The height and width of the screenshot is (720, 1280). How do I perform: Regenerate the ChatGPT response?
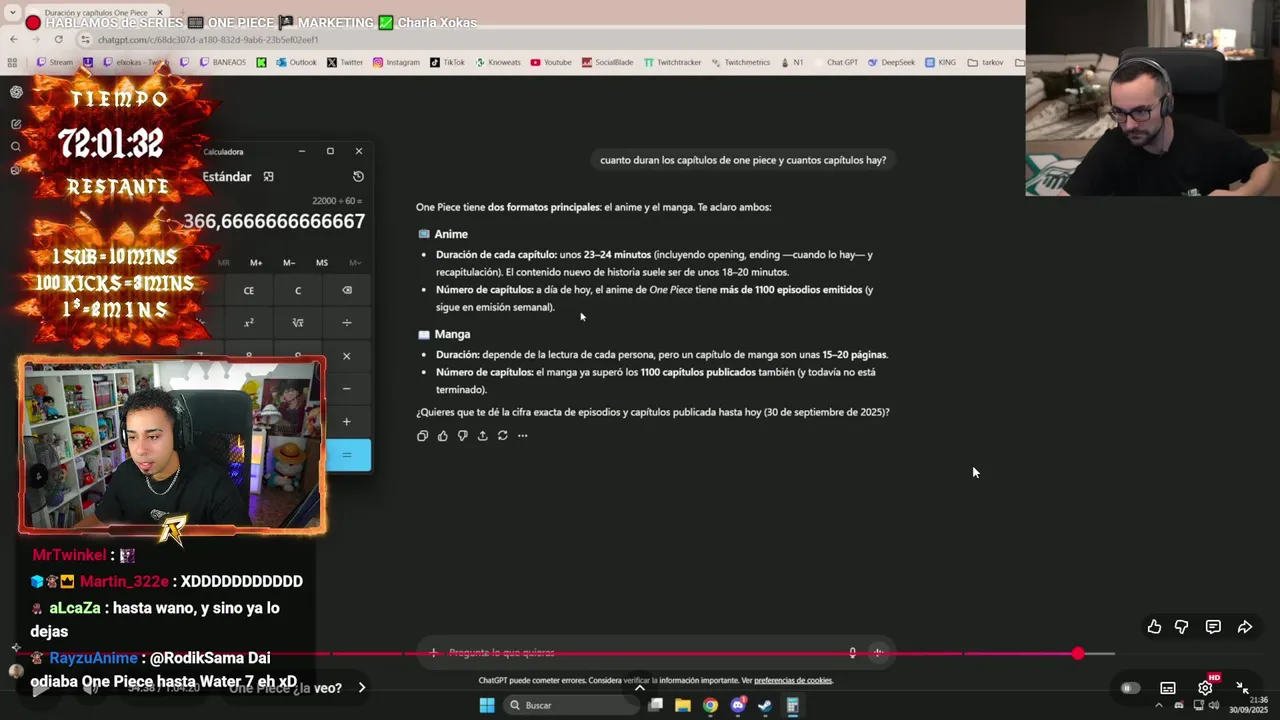point(502,436)
